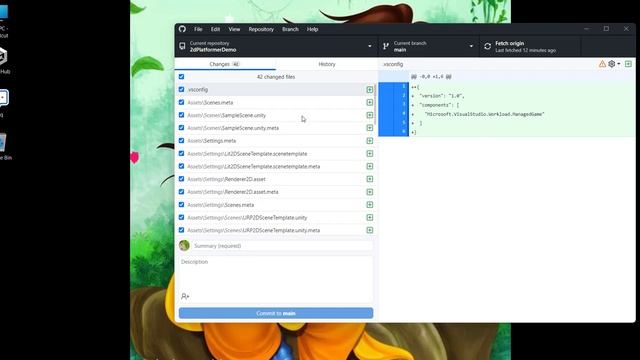The image size is (640, 360).
Task: Uncheck the URP2DSceneTemplate.unity checkbox
Action: coord(181,218)
